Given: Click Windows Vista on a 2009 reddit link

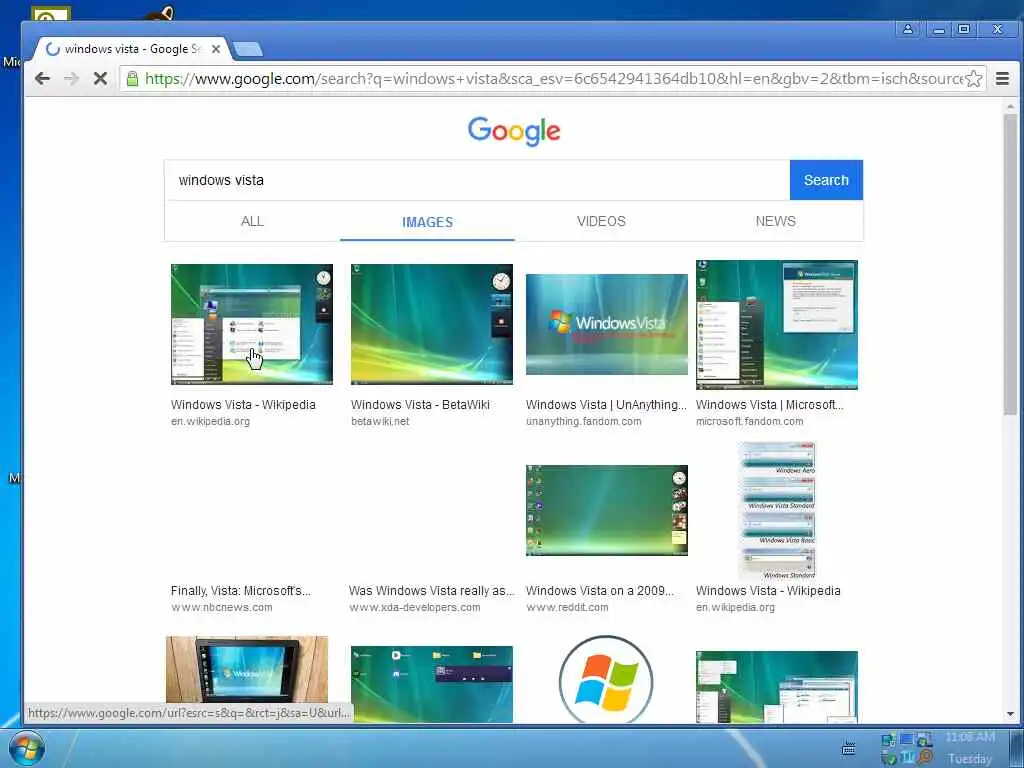Looking at the screenshot, I should tap(600, 591).
